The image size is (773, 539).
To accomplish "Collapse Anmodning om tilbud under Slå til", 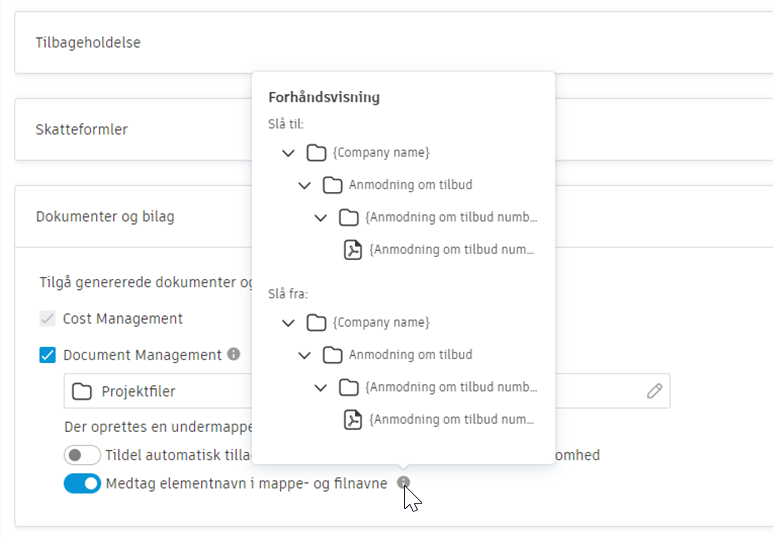I will [x=304, y=185].
